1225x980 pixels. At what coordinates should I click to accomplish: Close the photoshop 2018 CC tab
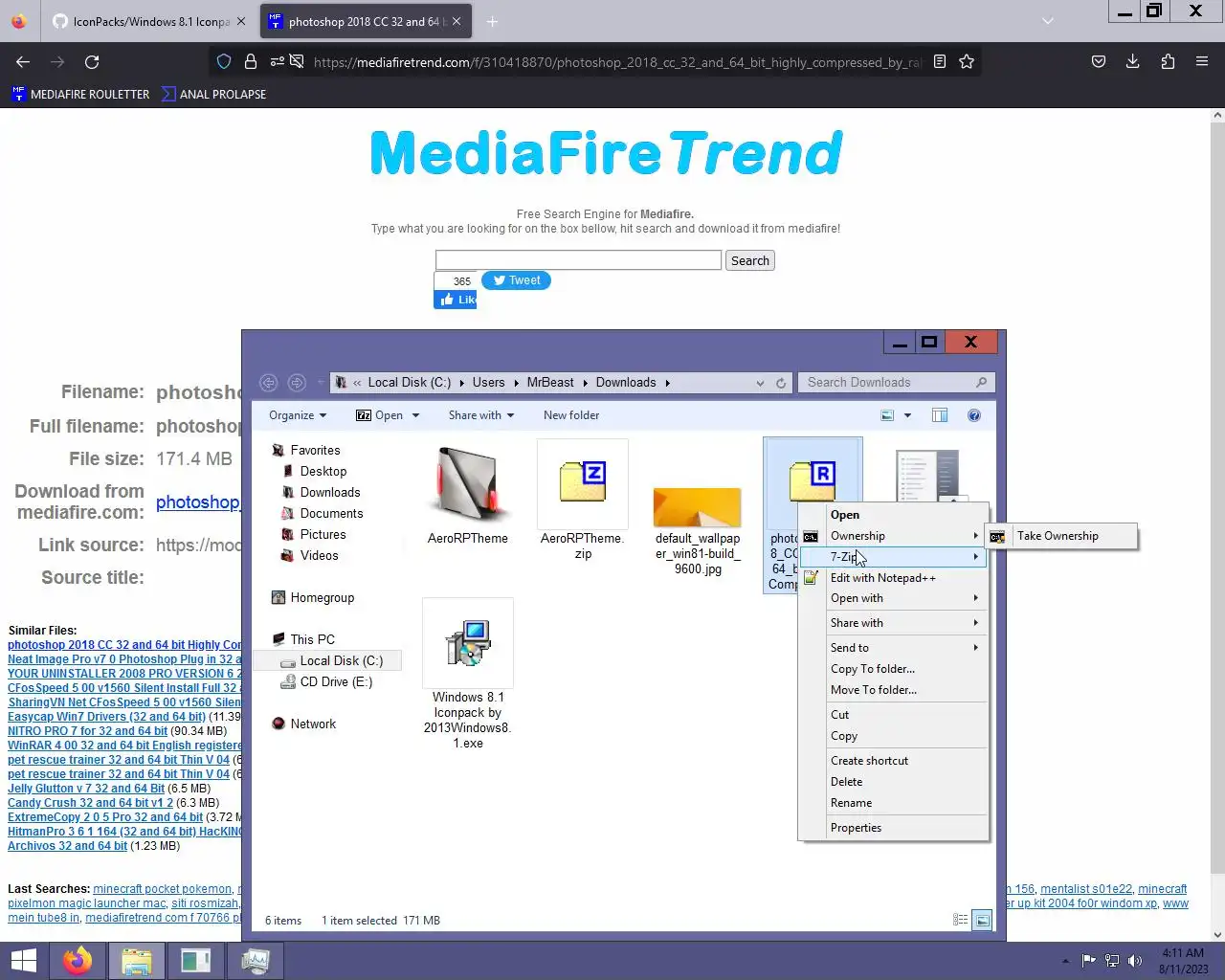point(457,21)
